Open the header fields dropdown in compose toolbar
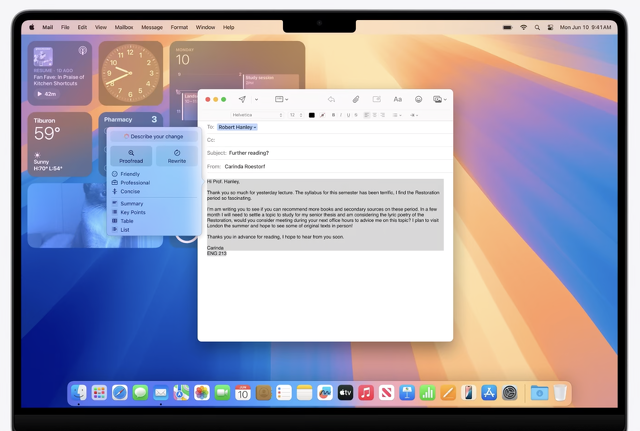Viewport: 640px width, 431px height. pyautogui.click(x=281, y=99)
